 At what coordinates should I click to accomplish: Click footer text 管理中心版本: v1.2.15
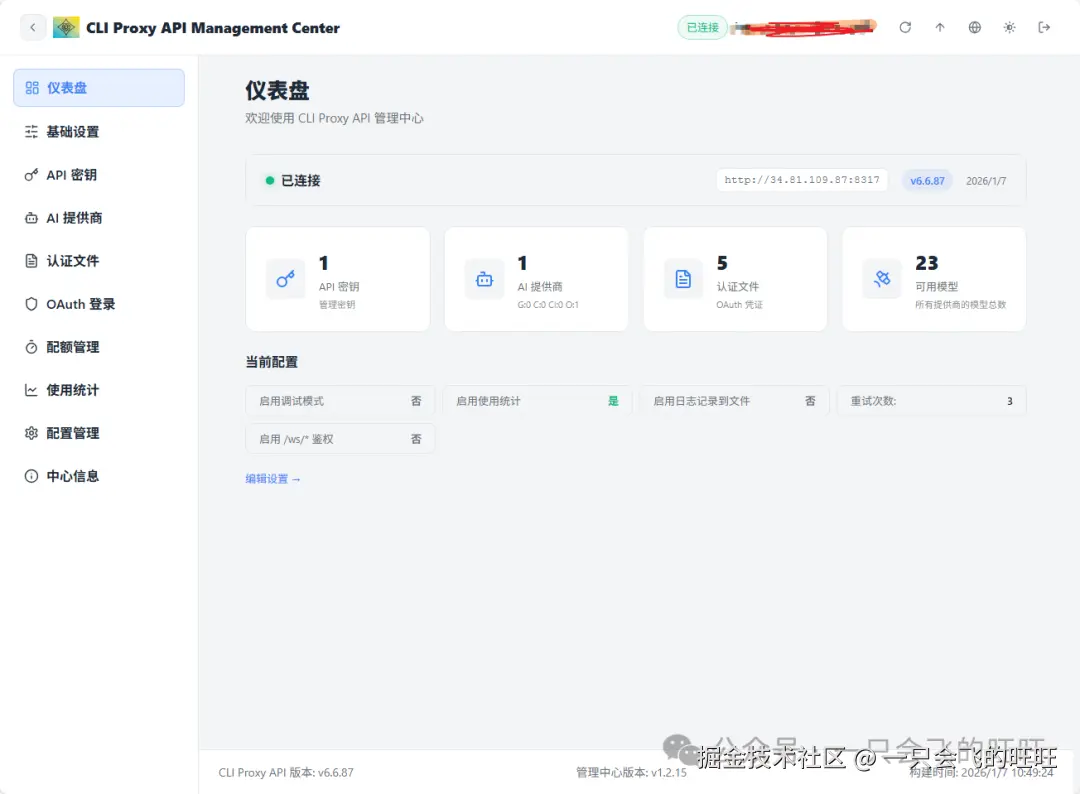[631, 773]
